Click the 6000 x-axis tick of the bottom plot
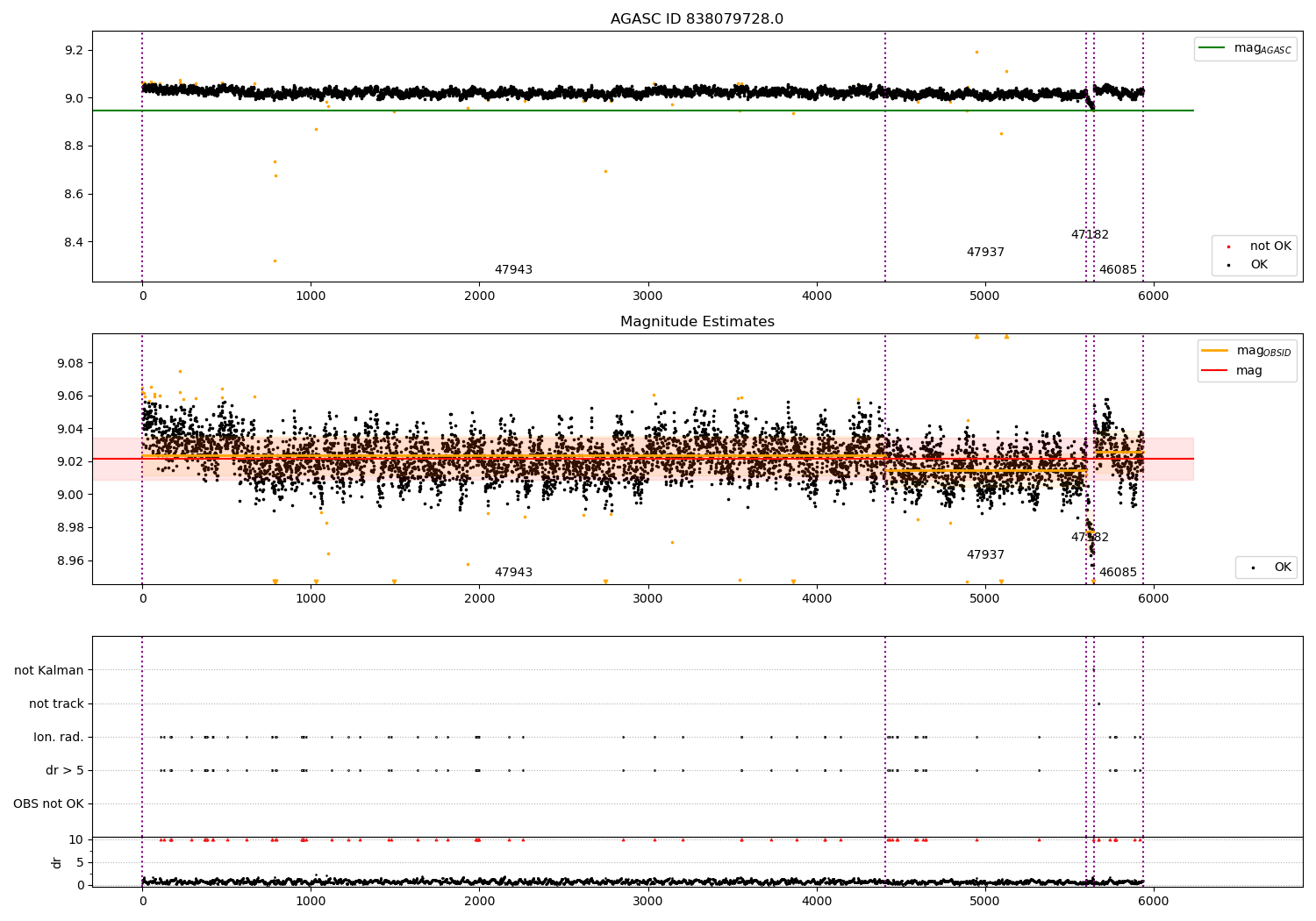Screen dimensions: 1316x921 pyautogui.click(x=1154, y=902)
